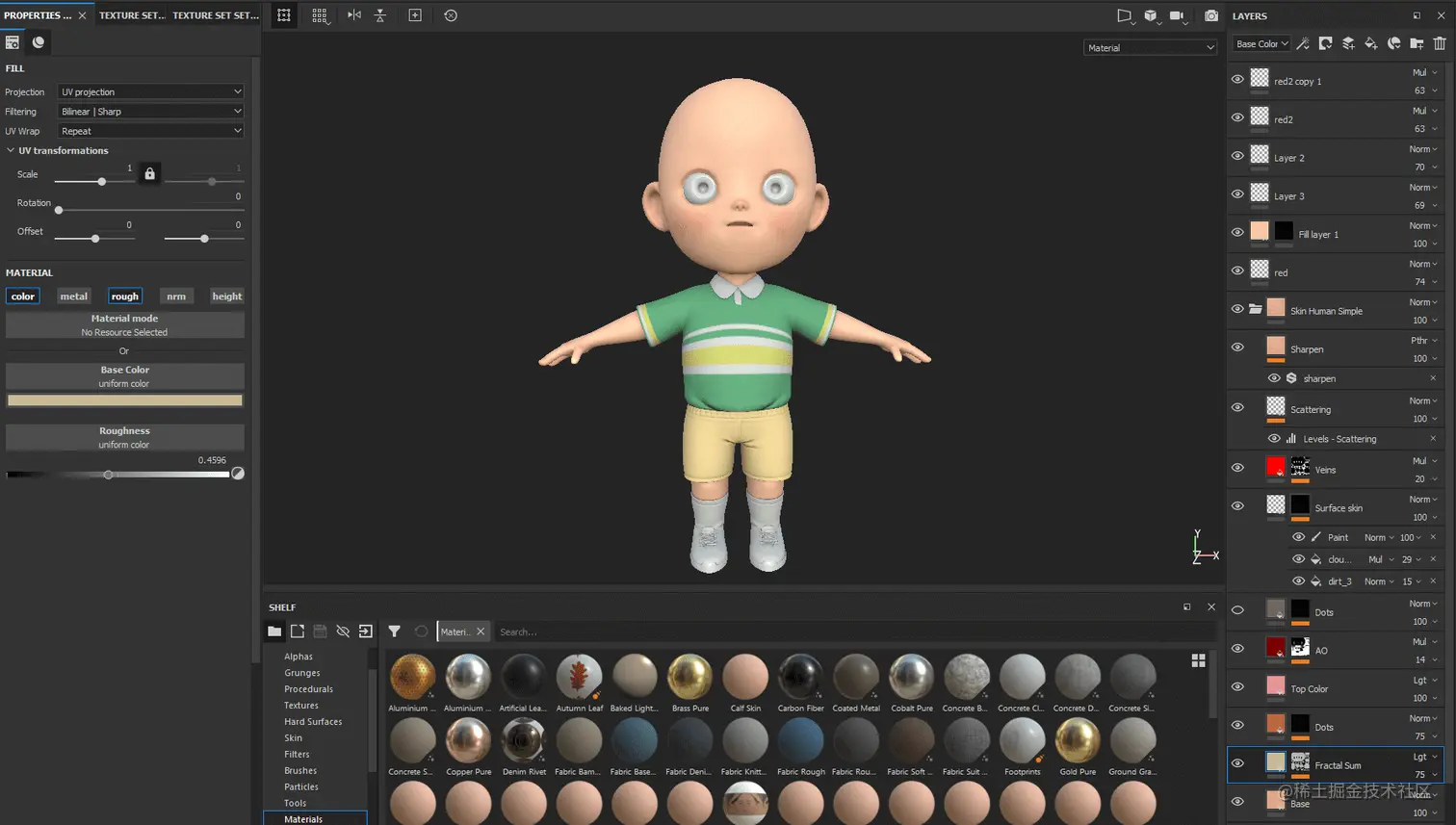Add a new paint layer icon

click(x=1348, y=43)
